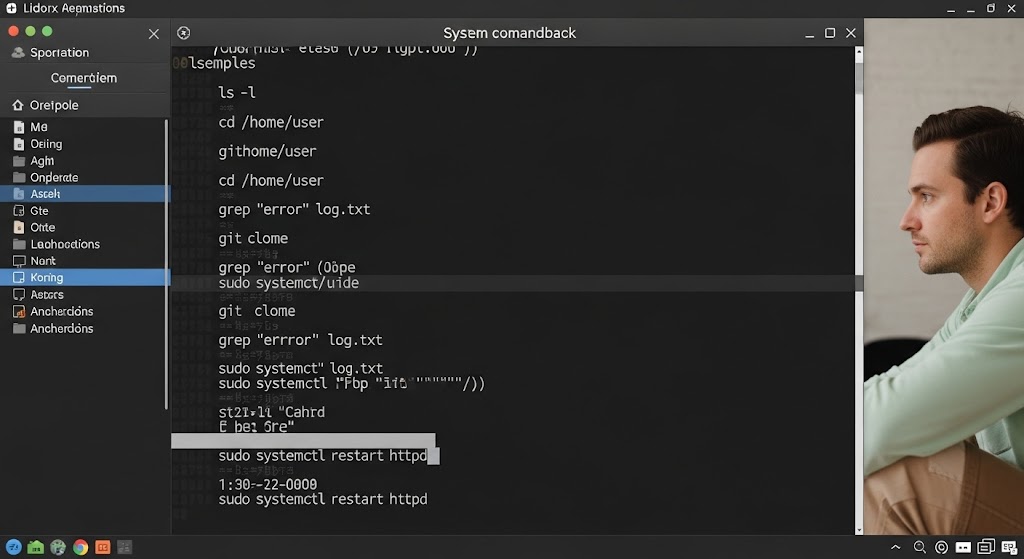Open the globe-like third taskbar icon

(x=58, y=547)
